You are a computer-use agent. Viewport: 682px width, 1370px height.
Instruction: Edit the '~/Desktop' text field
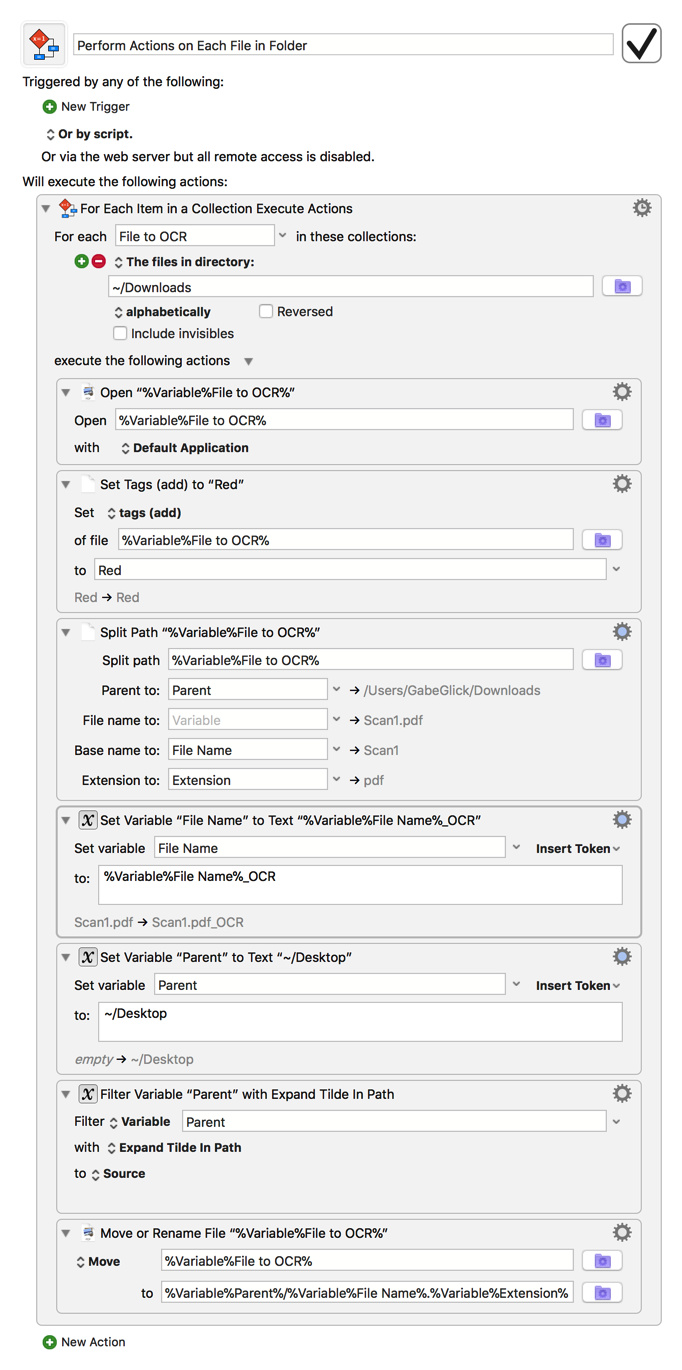click(360, 1022)
